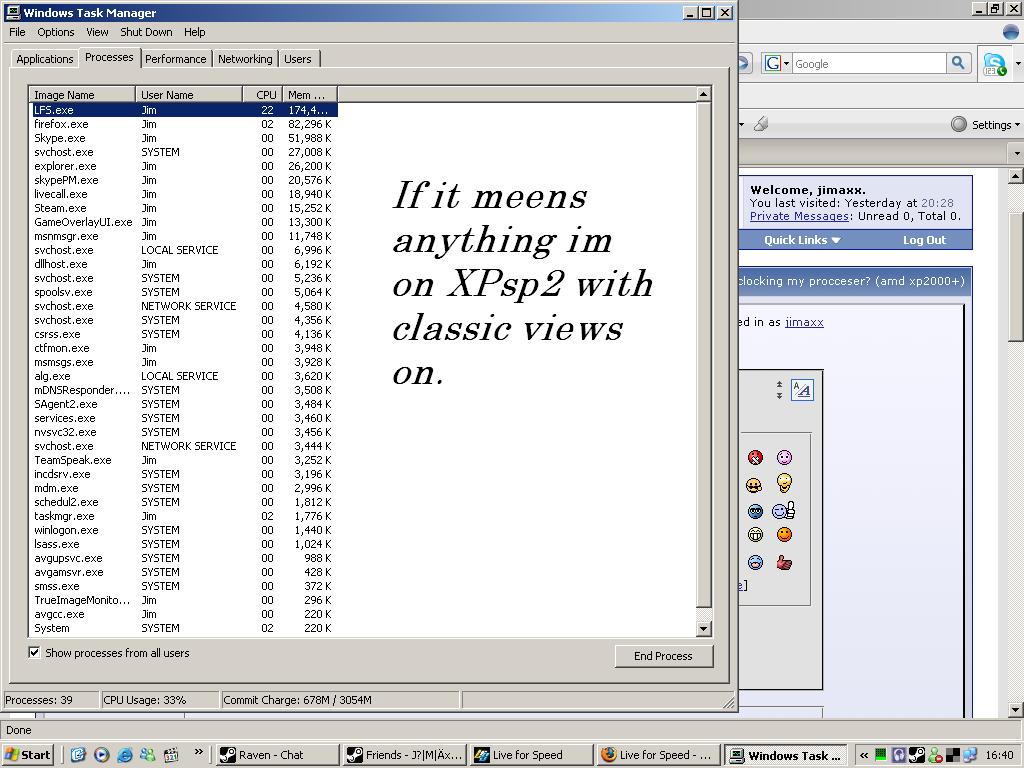Click the highlighter icon in Firefox toolbar

pos(761,124)
